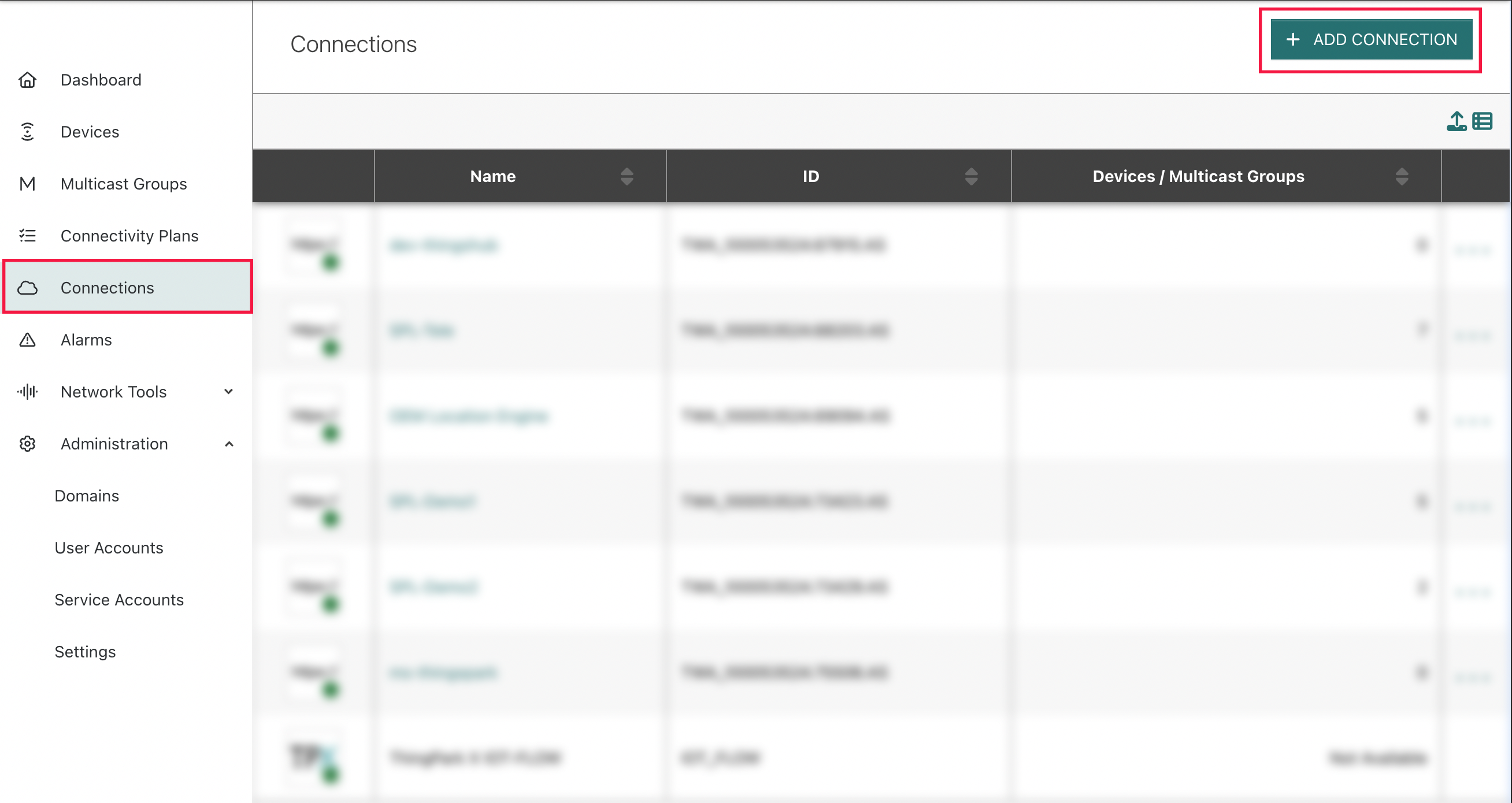Click the Network Tools waveform icon
The image size is (1512, 803).
[27, 392]
